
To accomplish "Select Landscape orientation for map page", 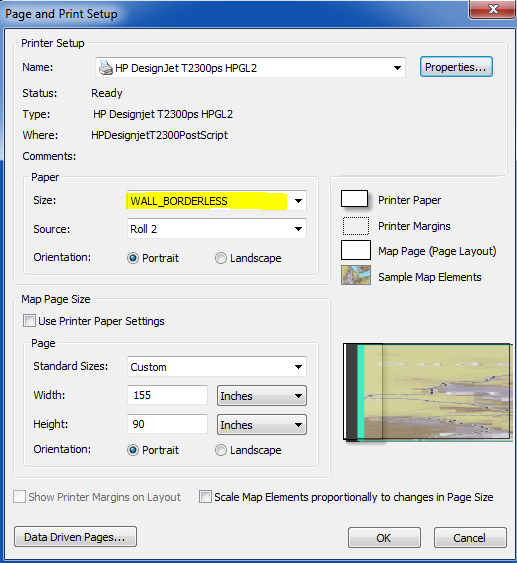I will click(220, 450).
